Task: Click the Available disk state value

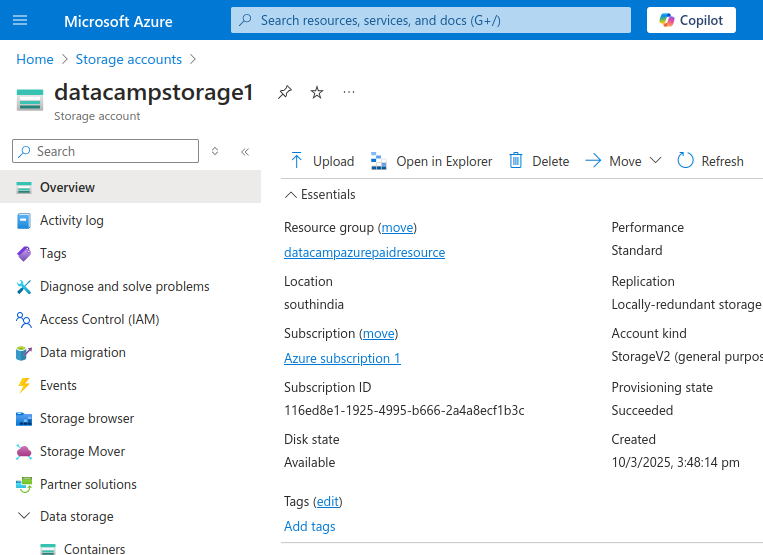Action: (x=309, y=463)
